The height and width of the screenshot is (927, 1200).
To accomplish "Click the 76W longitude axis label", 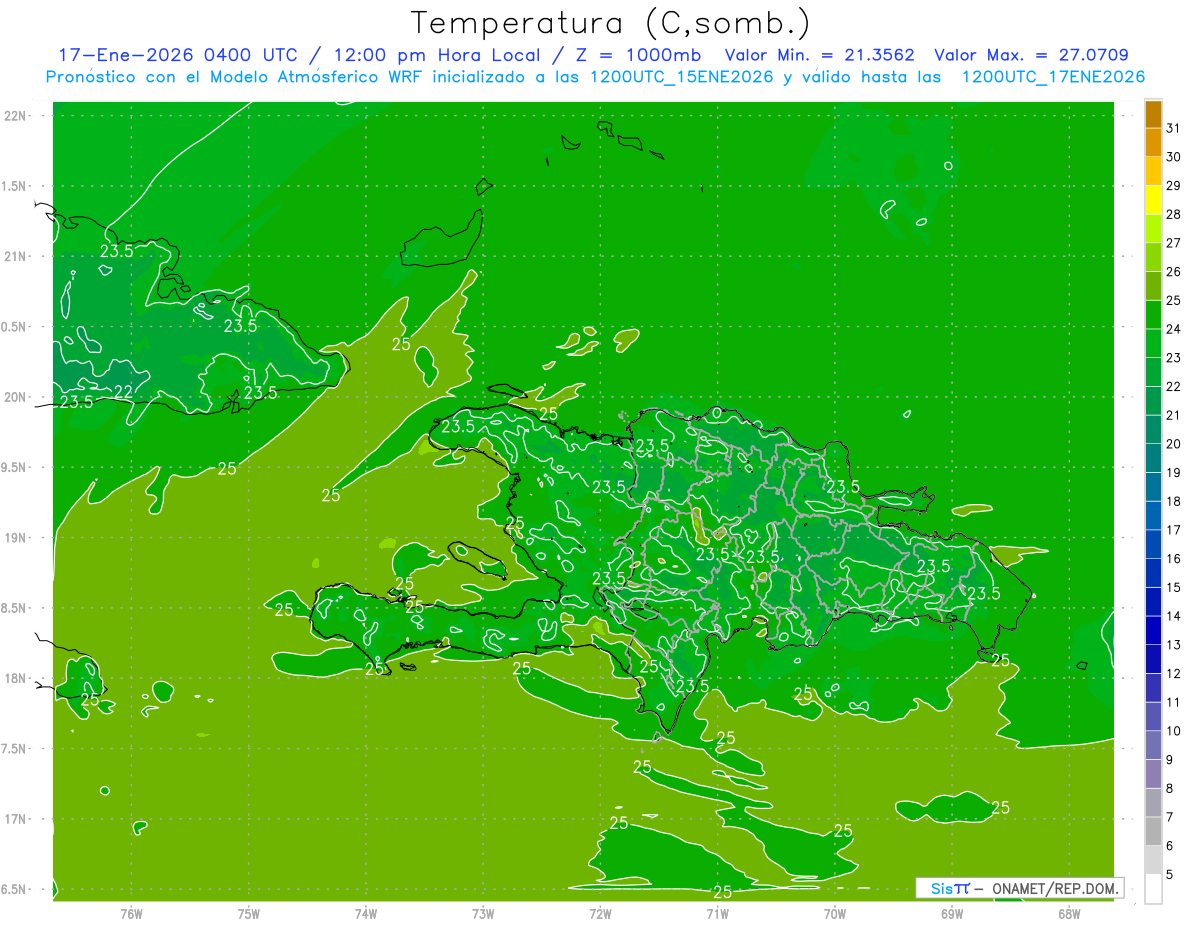I will coord(131,913).
